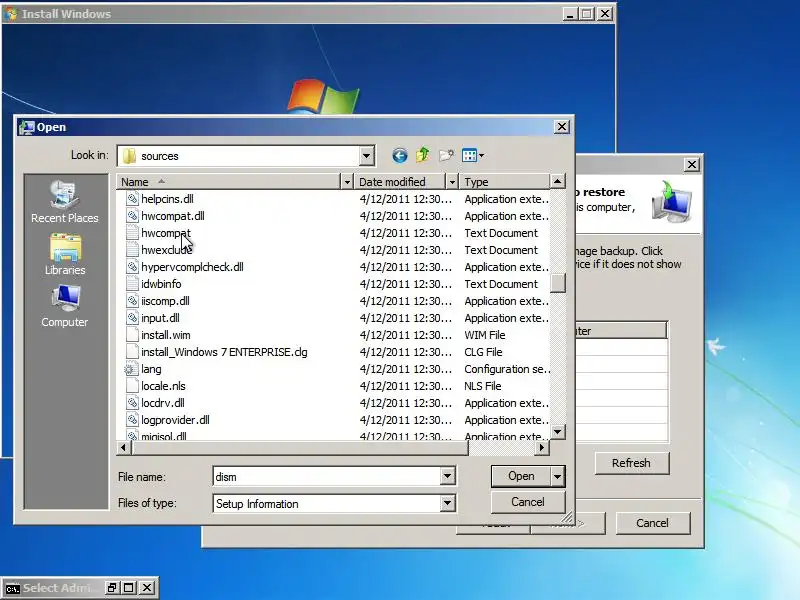The width and height of the screenshot is (800, 600).
Task: Close the restore wizard window
Action: point(692,164)
